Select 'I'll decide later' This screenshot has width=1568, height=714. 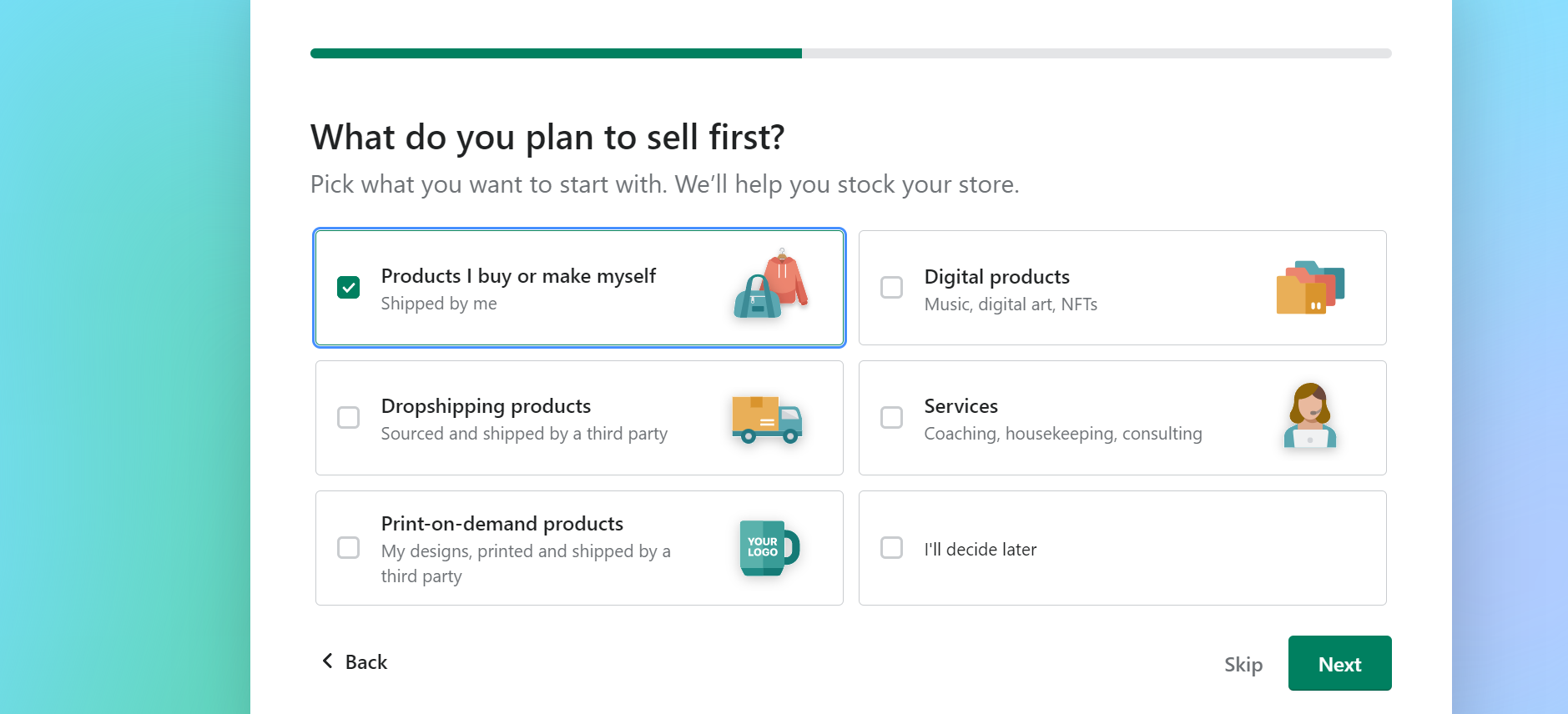click(x=890, y=548)
